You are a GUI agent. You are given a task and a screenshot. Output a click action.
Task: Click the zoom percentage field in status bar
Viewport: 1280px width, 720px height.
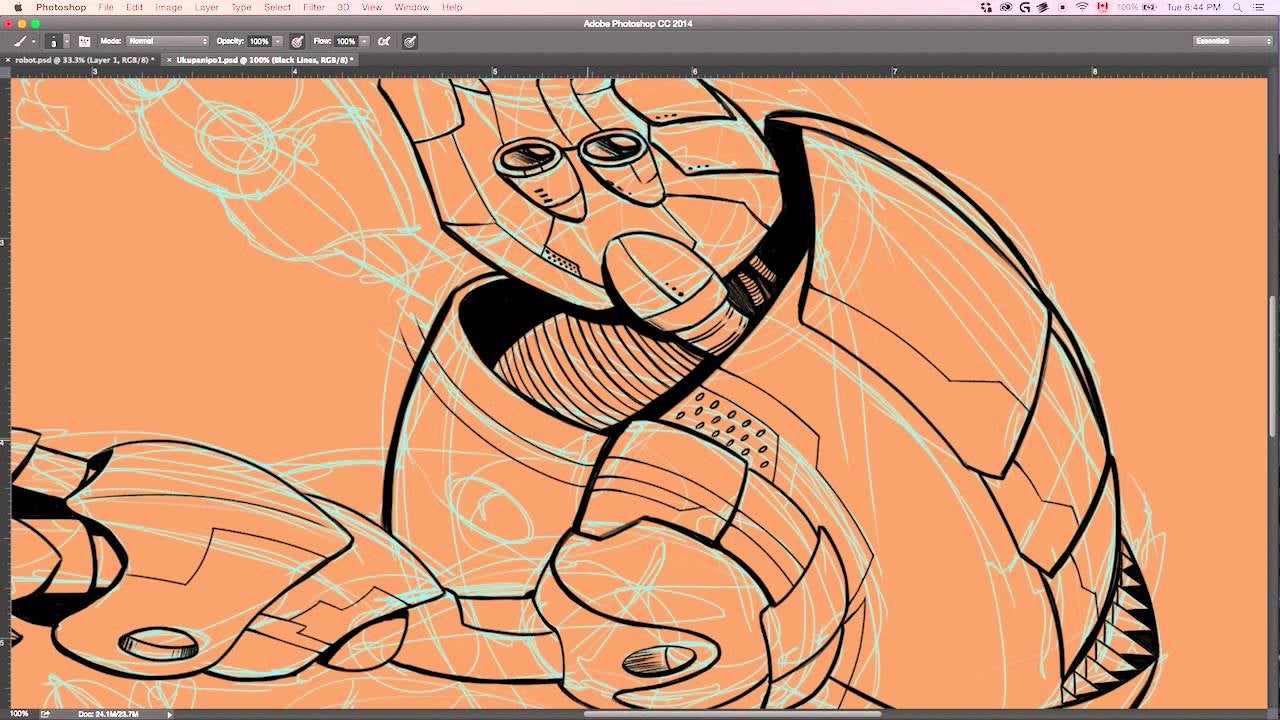tap(18, 714)
